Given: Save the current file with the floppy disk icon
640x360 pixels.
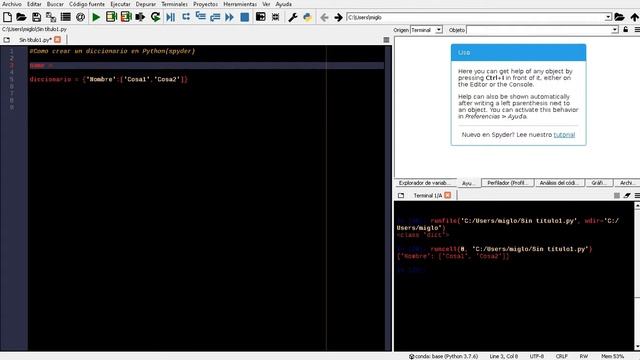Looking at the screenshot, I should pos(36,17).
